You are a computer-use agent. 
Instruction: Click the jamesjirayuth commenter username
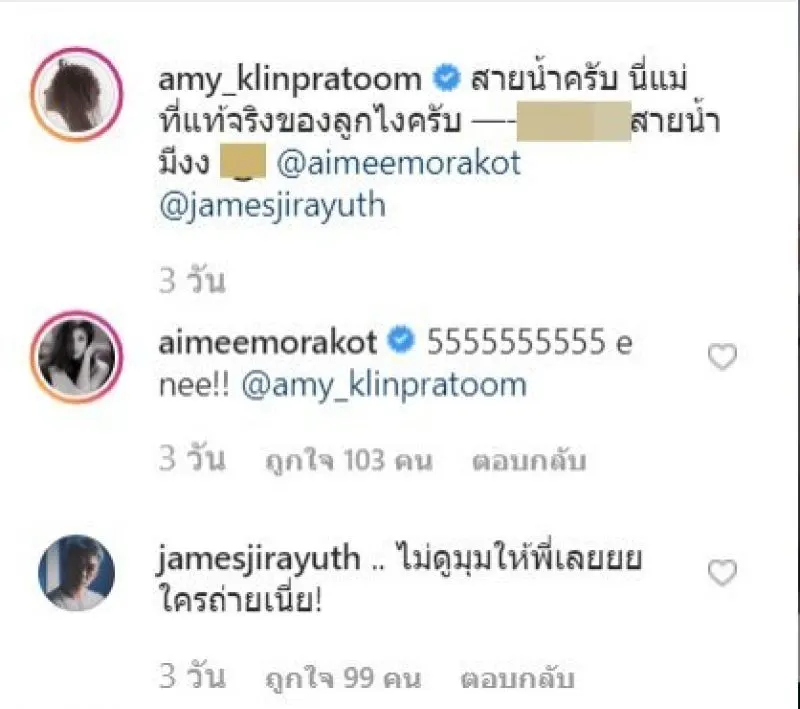(x=258, y=560)
